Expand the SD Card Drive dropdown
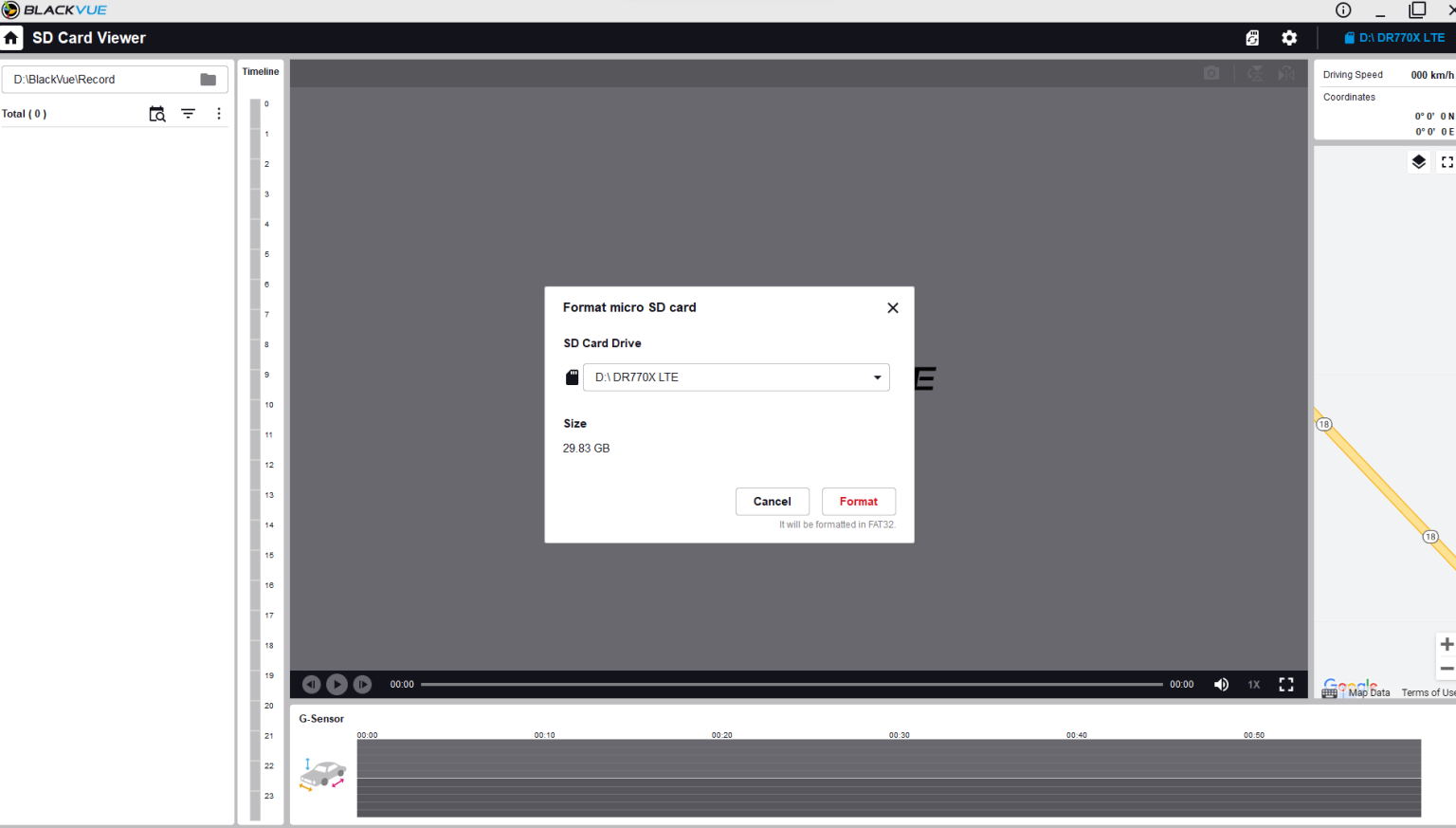1456x828 pixels. (877, 377)
